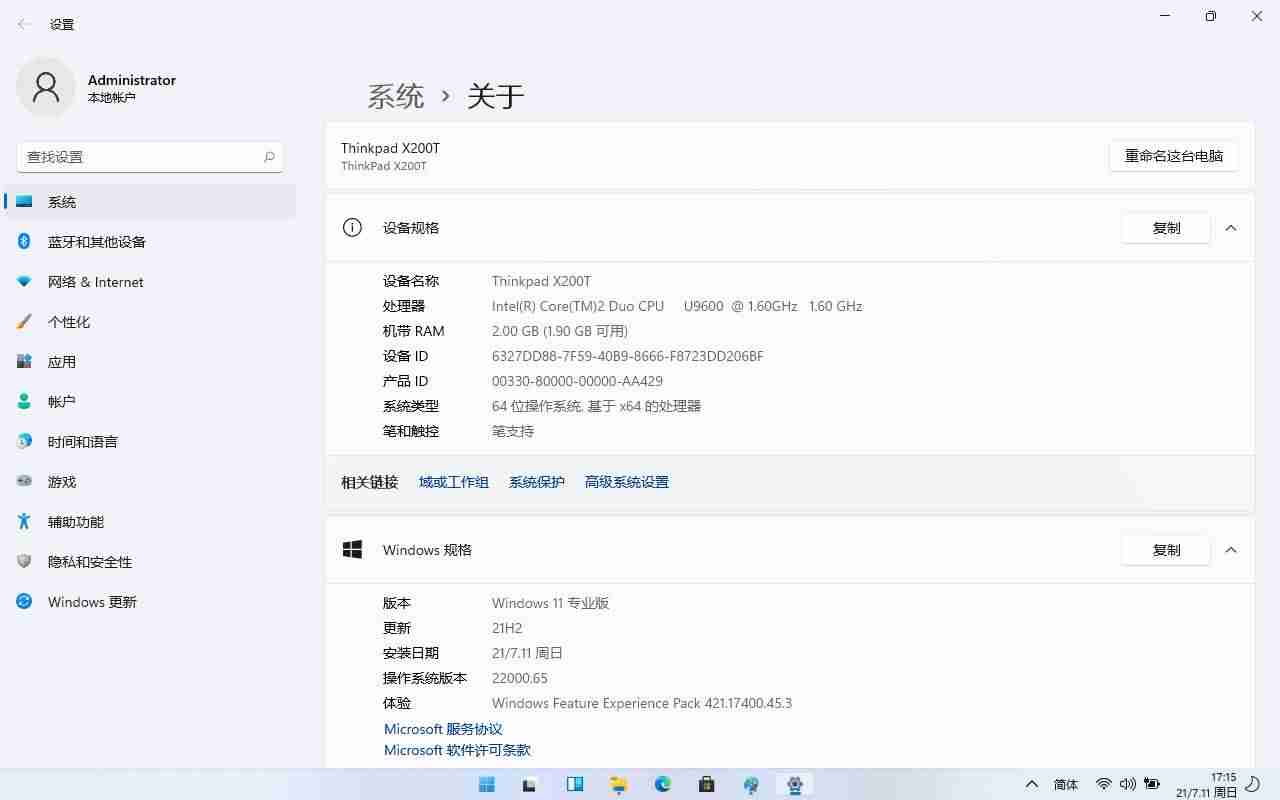Click the battery tray icon
Screen dimensions: 1280x800
click(x=1152, y=785)
